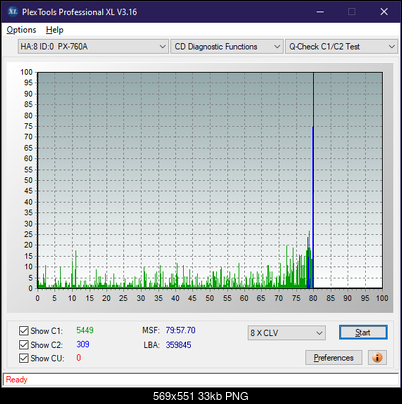Toggle the Show C2 checkbox
The width and height of the screenshot is (402, 404).
pyautogui.click(x=24, y=344)
